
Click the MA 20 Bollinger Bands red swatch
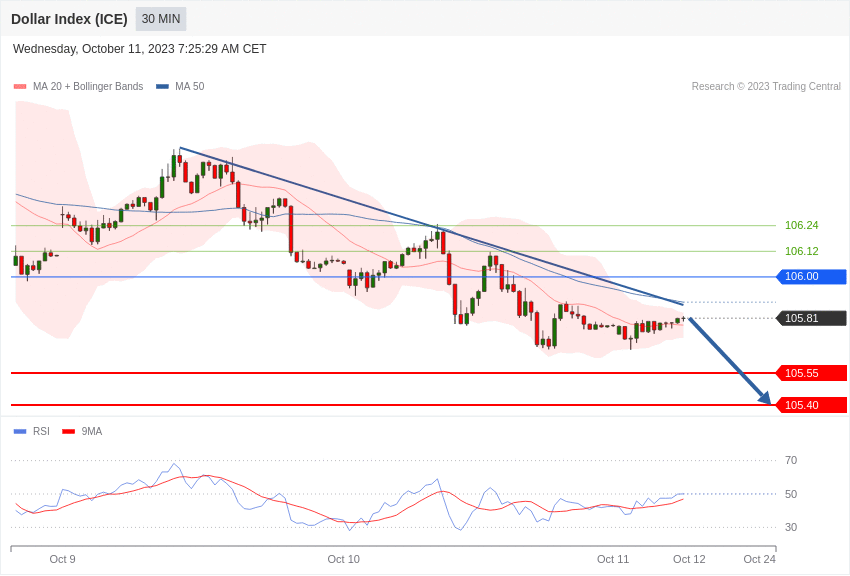(20, 87)
